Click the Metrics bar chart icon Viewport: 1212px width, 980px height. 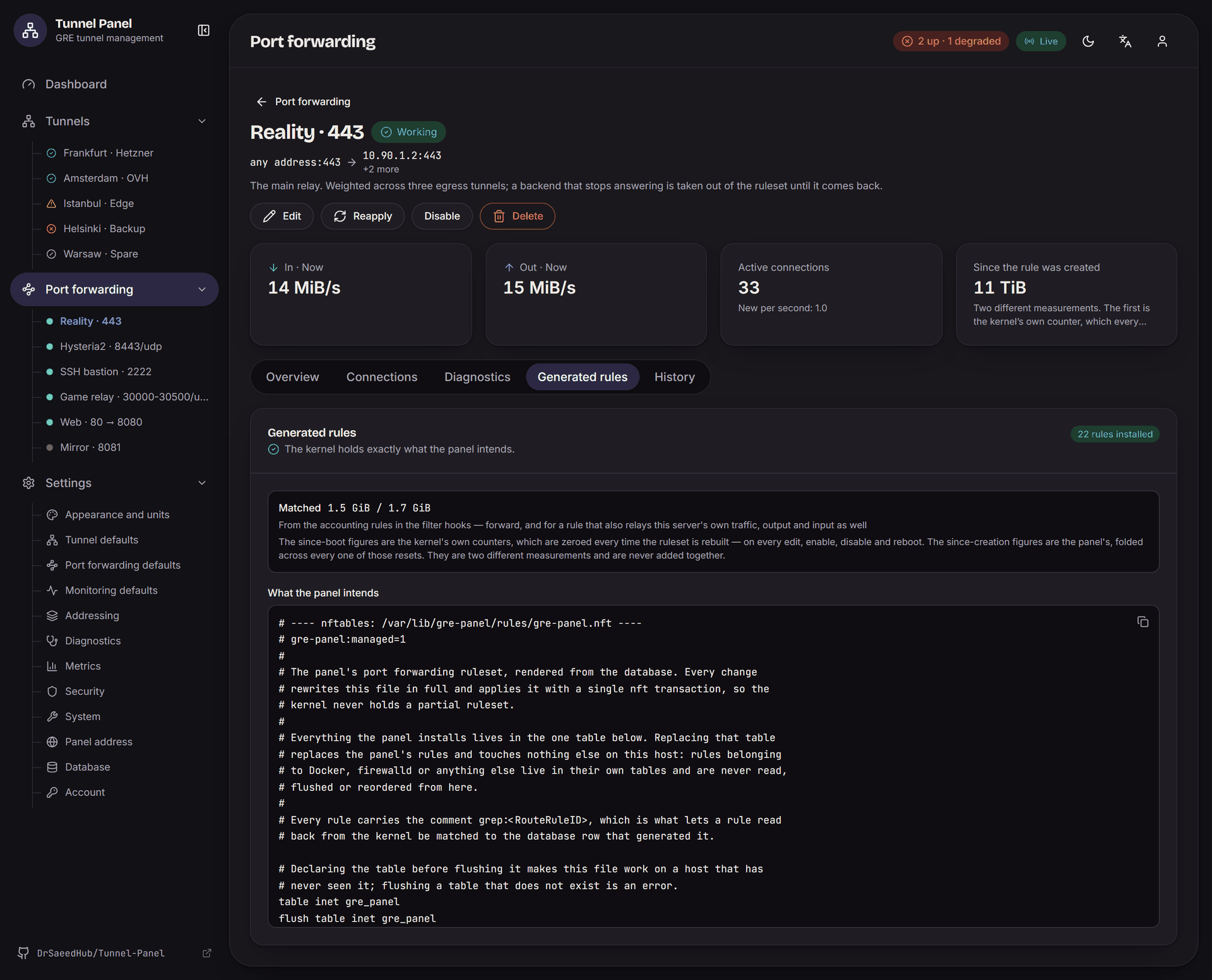coord(52,666)
